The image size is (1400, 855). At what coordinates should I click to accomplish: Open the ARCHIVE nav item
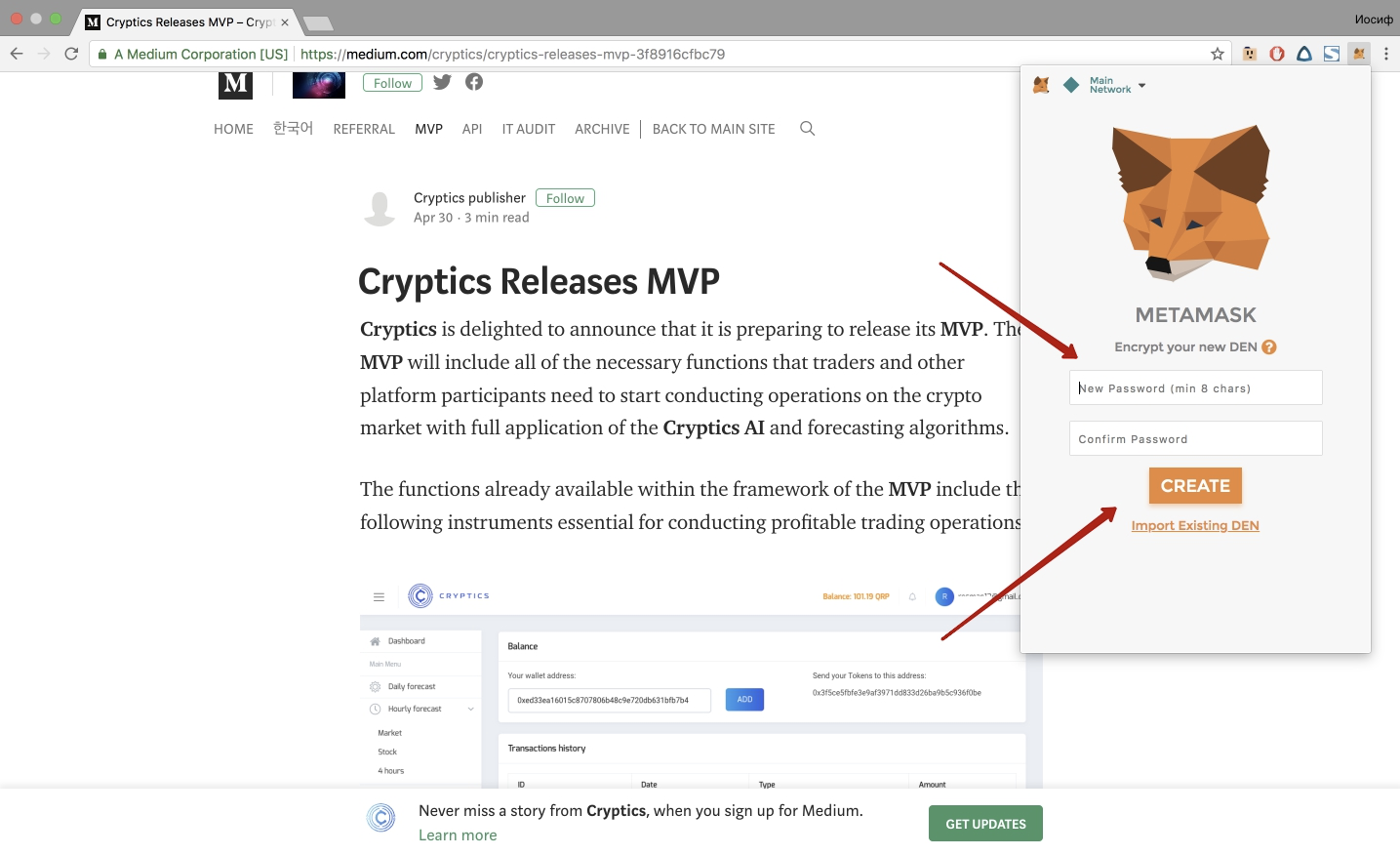(x=602, y=129)
